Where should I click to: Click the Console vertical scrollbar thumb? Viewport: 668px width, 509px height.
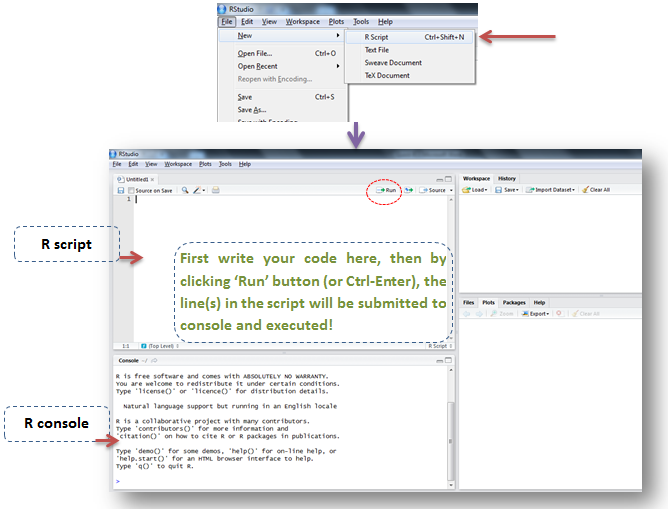451,441
